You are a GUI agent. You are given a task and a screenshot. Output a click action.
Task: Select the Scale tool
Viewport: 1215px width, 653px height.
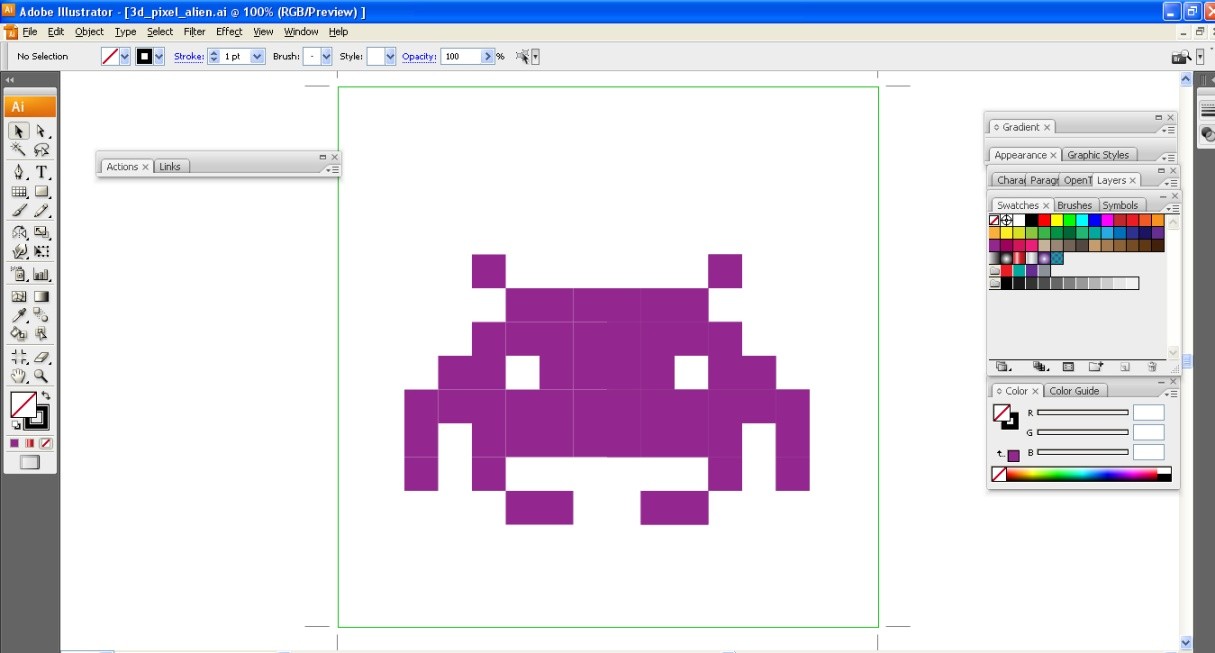[42, 233]
